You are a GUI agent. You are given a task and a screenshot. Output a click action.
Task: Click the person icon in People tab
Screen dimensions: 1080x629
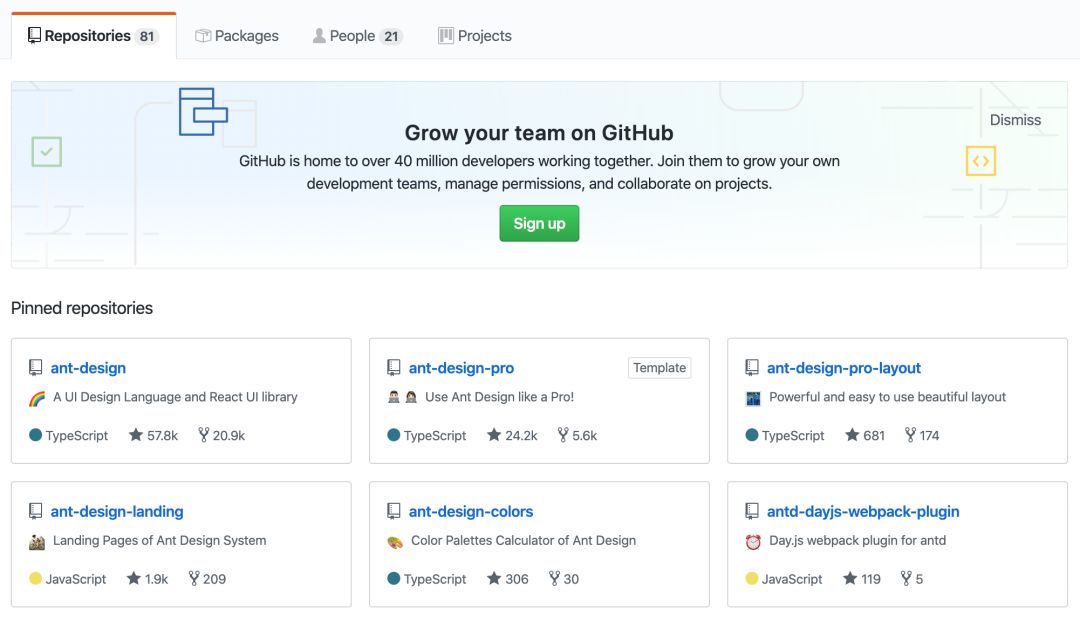319,36
